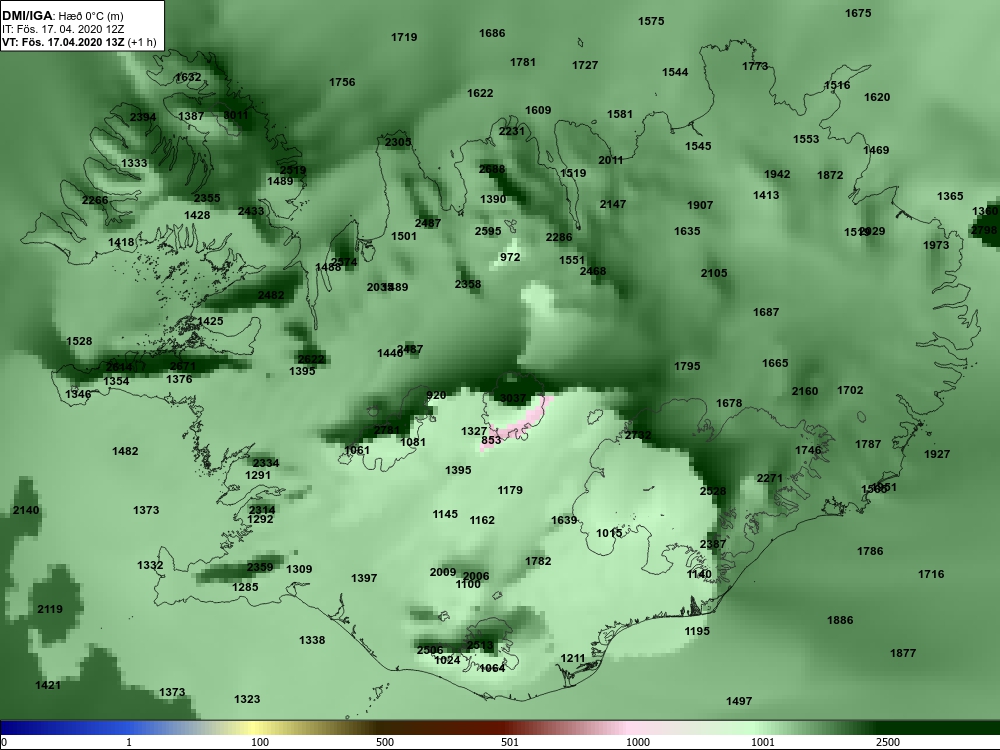Screen dimensions: 1000x750
Task: Click the map value 2622
Action: [311, 359]
